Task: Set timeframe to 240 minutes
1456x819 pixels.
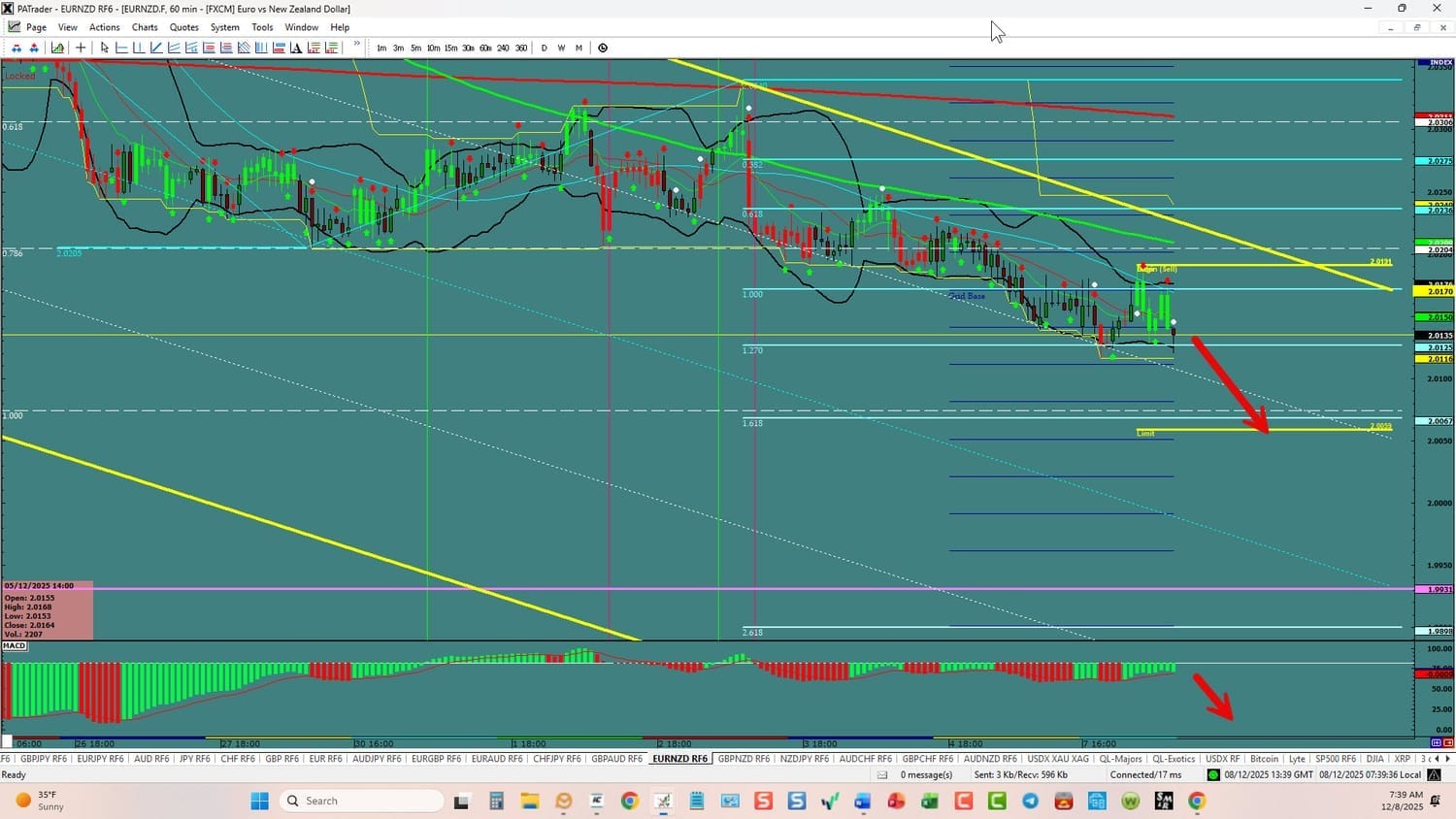Action: point(503,48)
